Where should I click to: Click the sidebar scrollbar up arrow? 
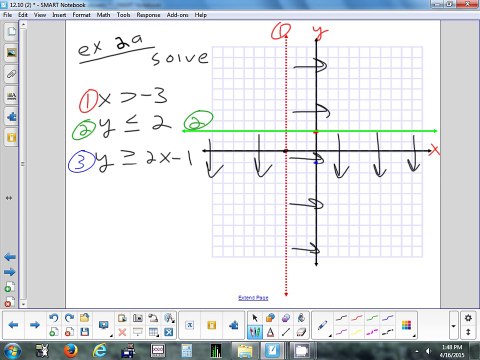click(x=23, y=25)
